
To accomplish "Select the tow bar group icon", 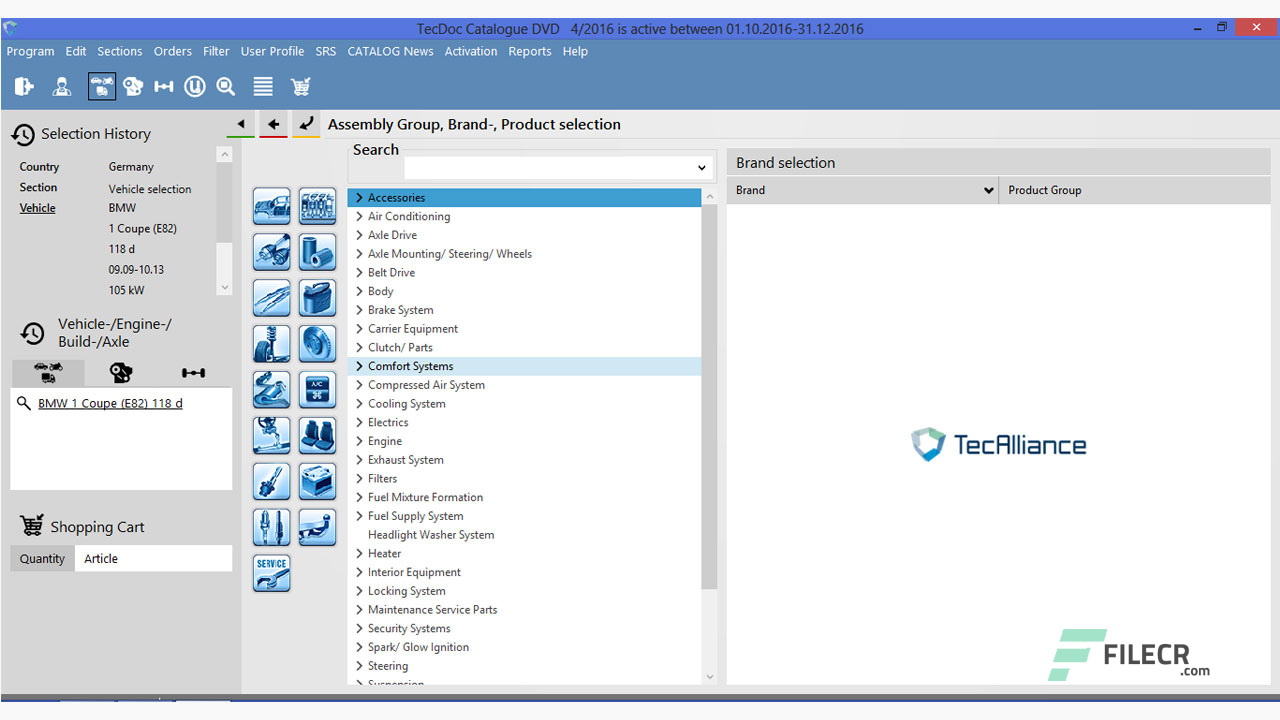I will [318, 527].
